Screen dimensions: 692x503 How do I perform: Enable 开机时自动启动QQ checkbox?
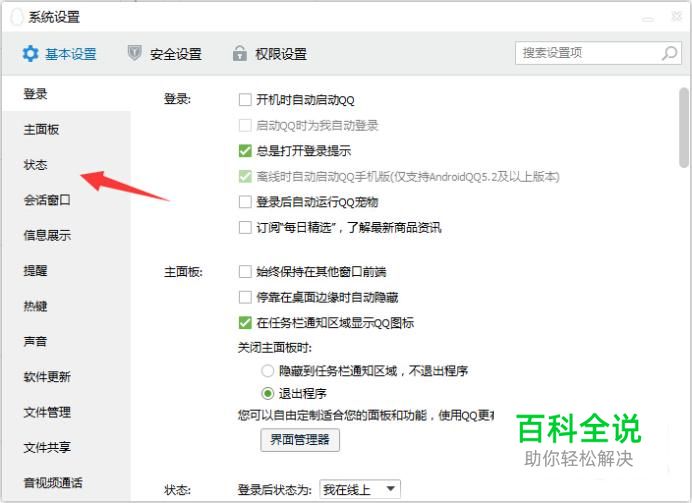point(245,100)
